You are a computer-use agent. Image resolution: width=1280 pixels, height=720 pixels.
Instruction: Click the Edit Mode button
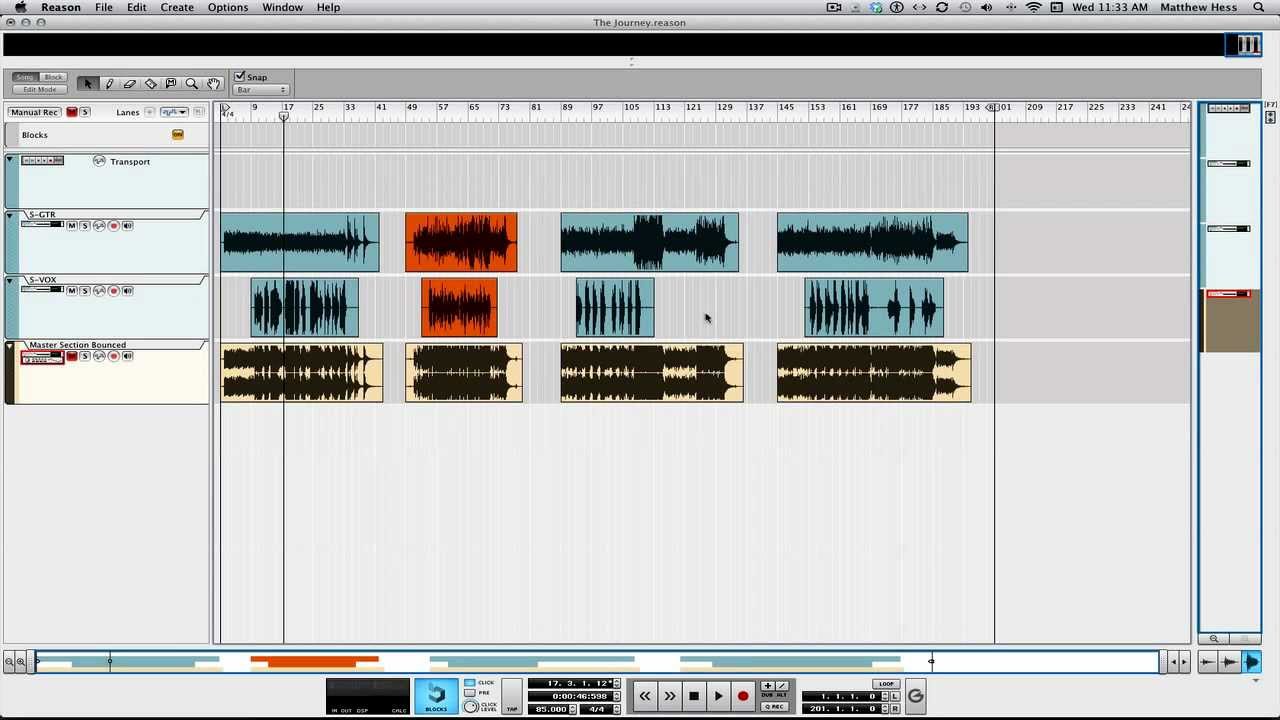click(x=40, y=90)
